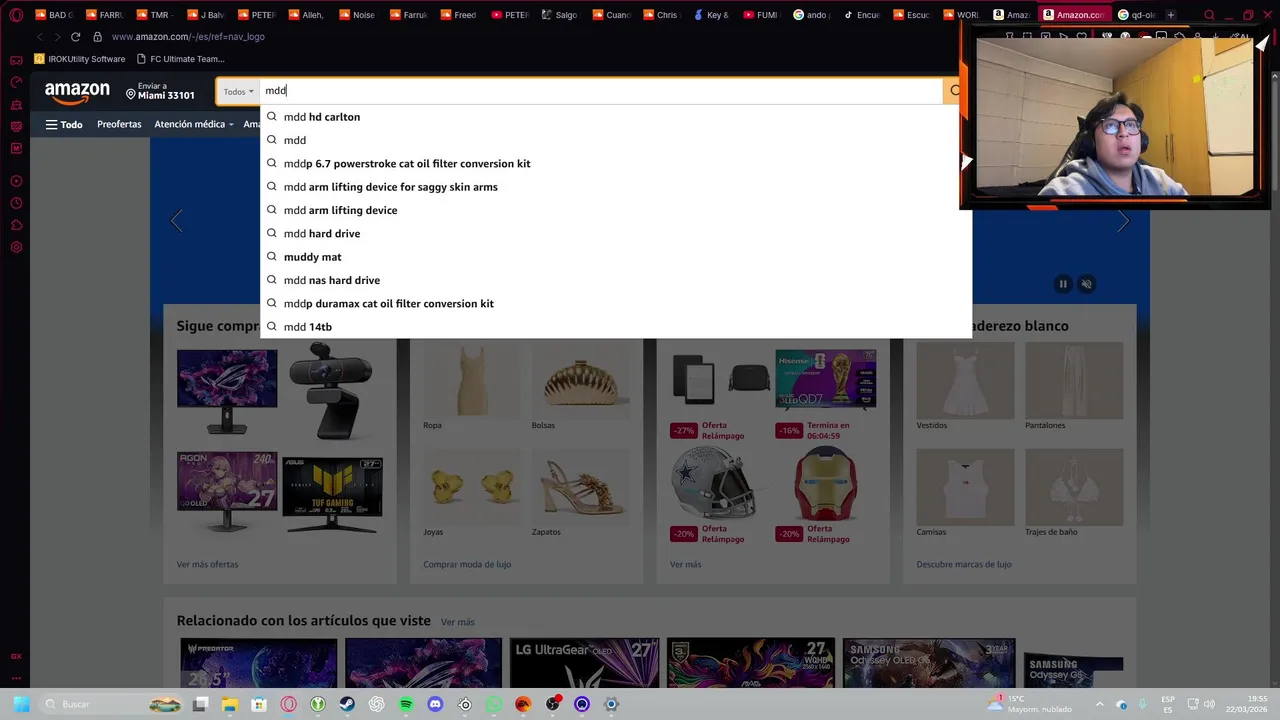1280x720 pixels.
Task: Select 'mdd hard drive' suggestion
Action: [x=615, y=233]
